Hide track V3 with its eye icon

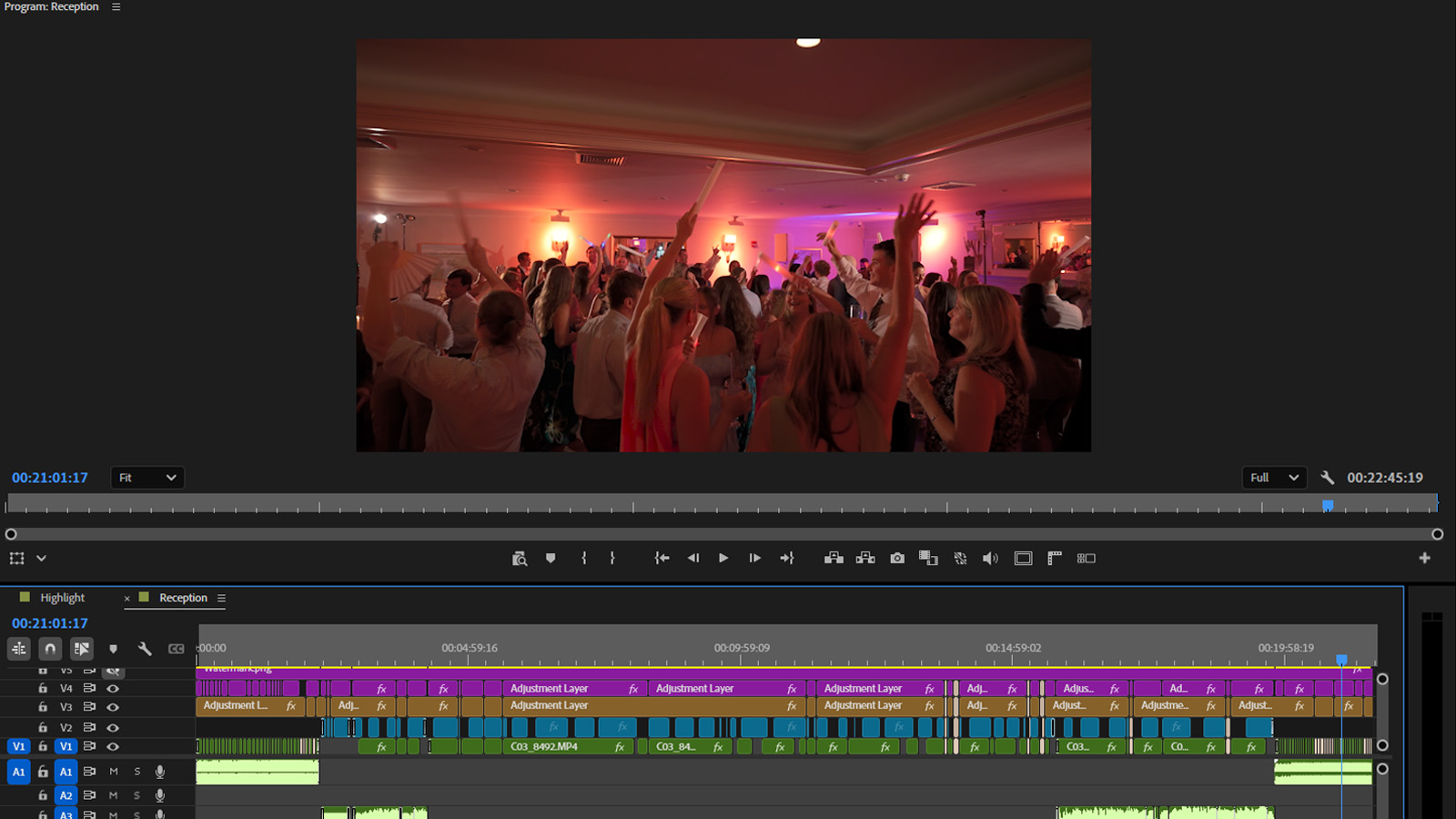pos(113,707)
